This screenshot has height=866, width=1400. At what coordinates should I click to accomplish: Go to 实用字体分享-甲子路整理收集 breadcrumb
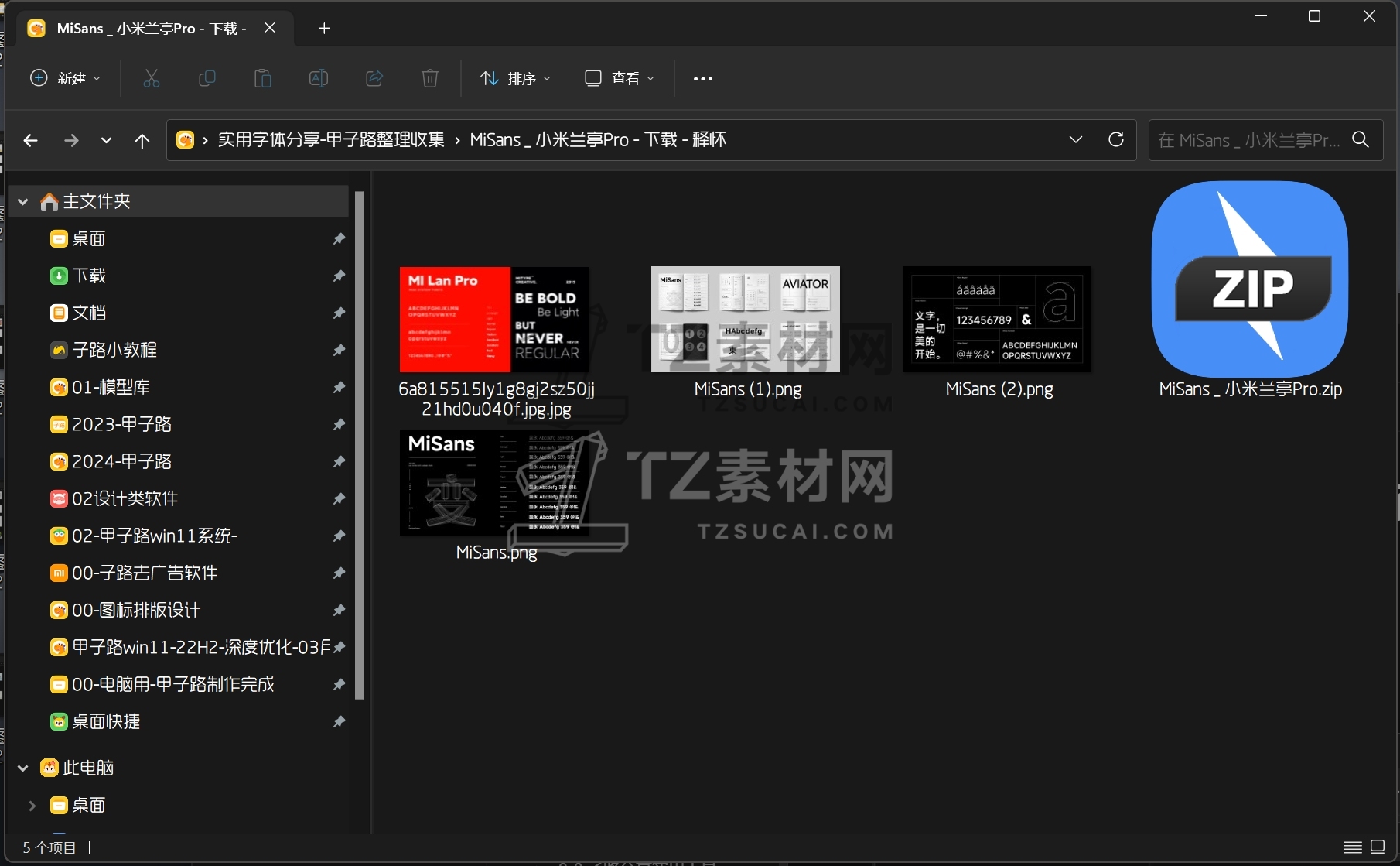pos(331,140)
